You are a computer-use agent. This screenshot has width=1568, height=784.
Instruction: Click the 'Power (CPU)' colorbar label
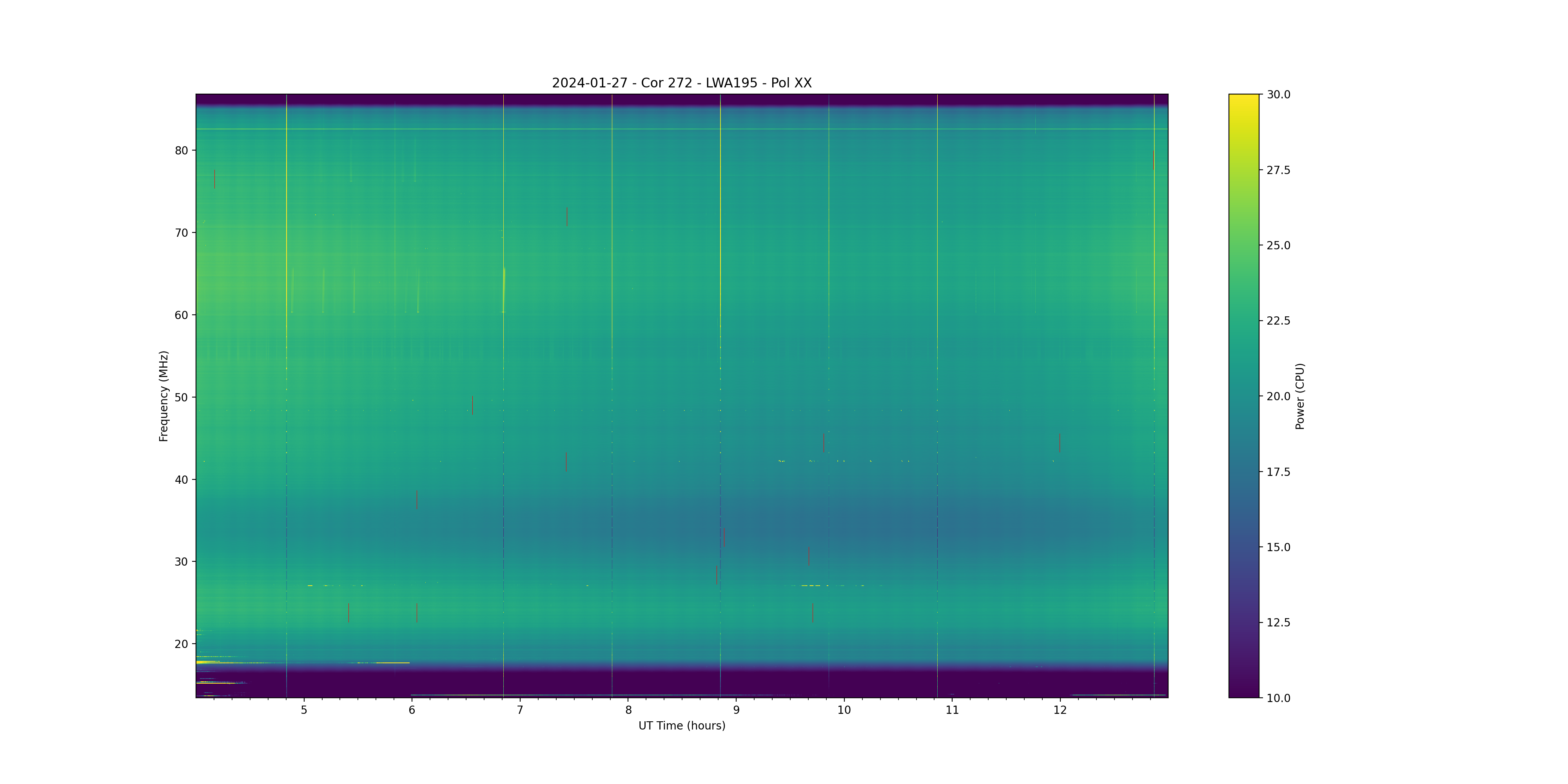(x=1299, y=396)
